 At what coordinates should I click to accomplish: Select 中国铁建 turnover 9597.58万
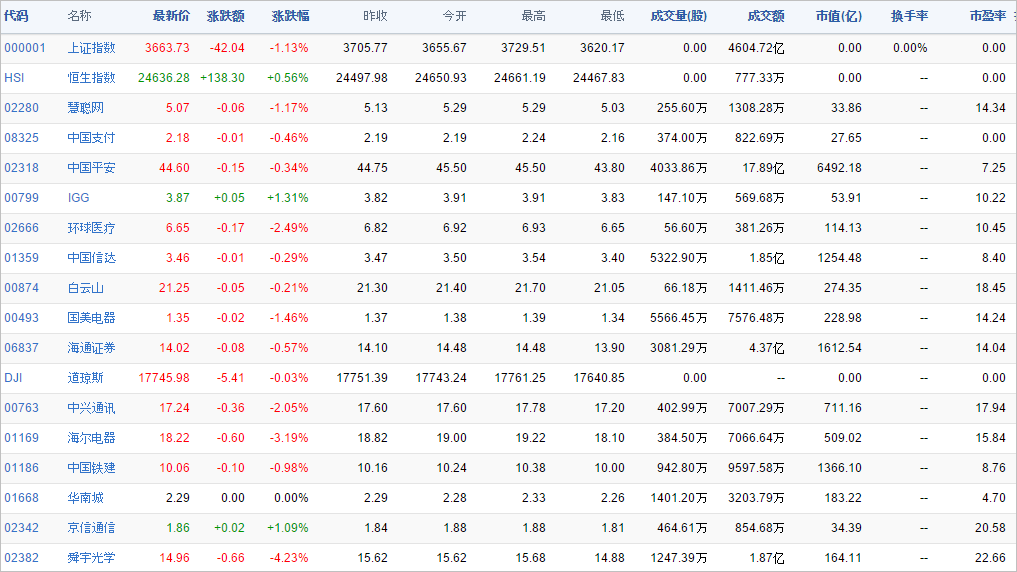coord(756,468)
